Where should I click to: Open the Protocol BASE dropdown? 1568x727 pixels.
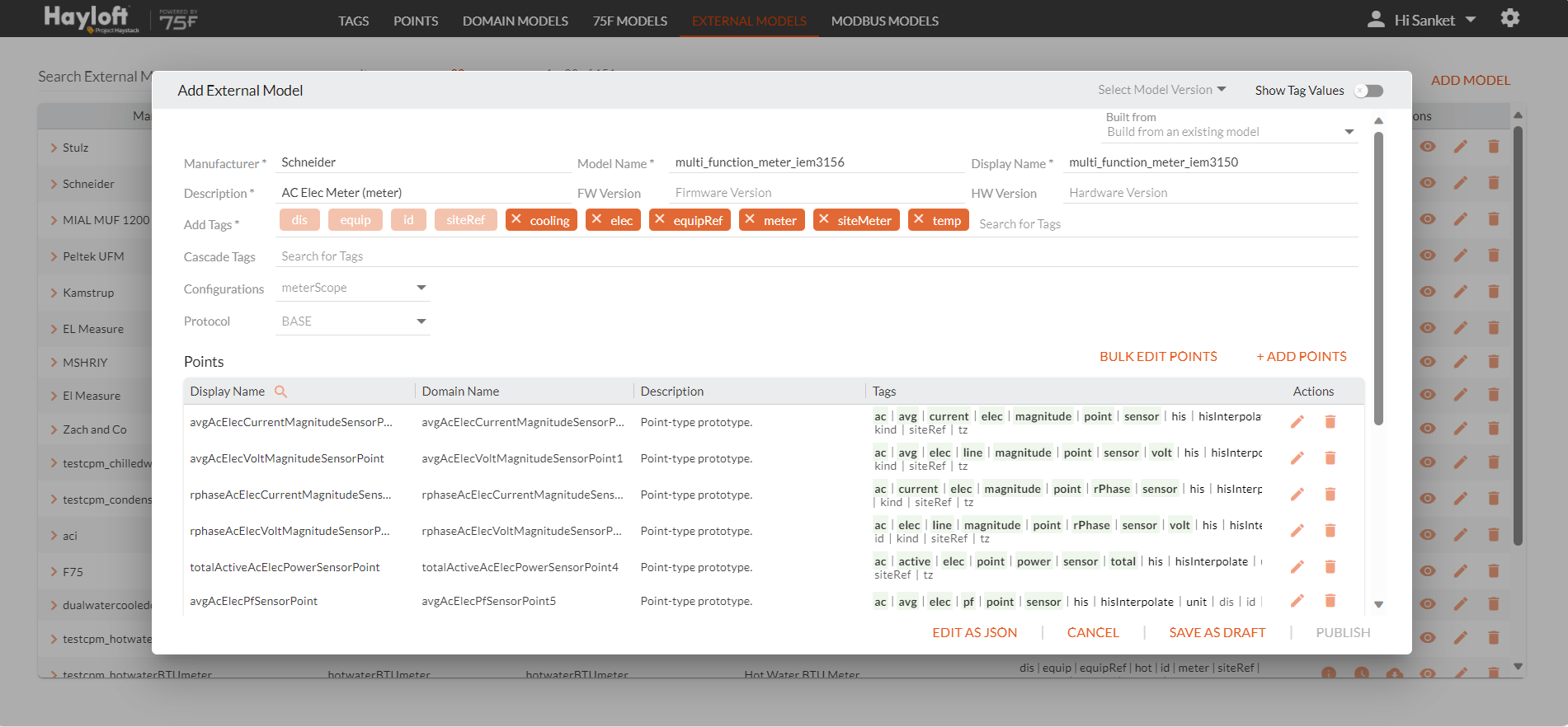pyautogui.click(x=353, y=321)
